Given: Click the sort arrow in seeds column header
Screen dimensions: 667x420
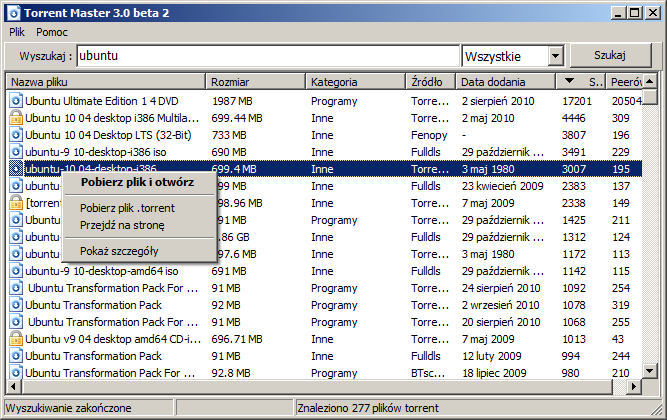Looking at the screenshot, I should [570, 81].
